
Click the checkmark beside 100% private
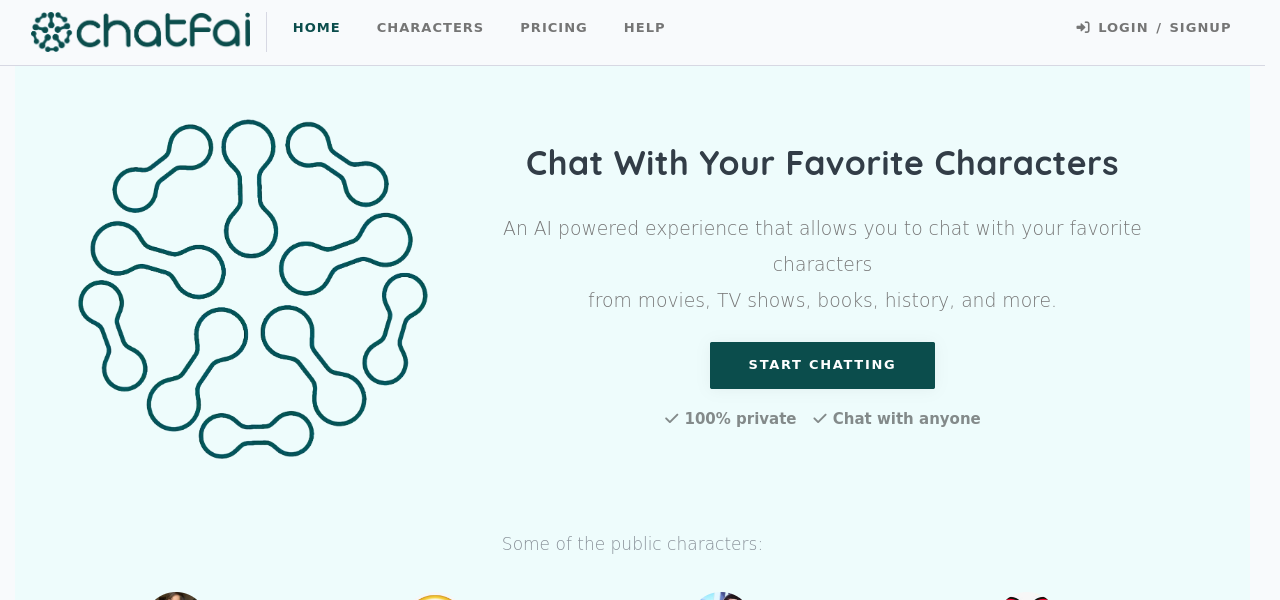click(672, 419)
